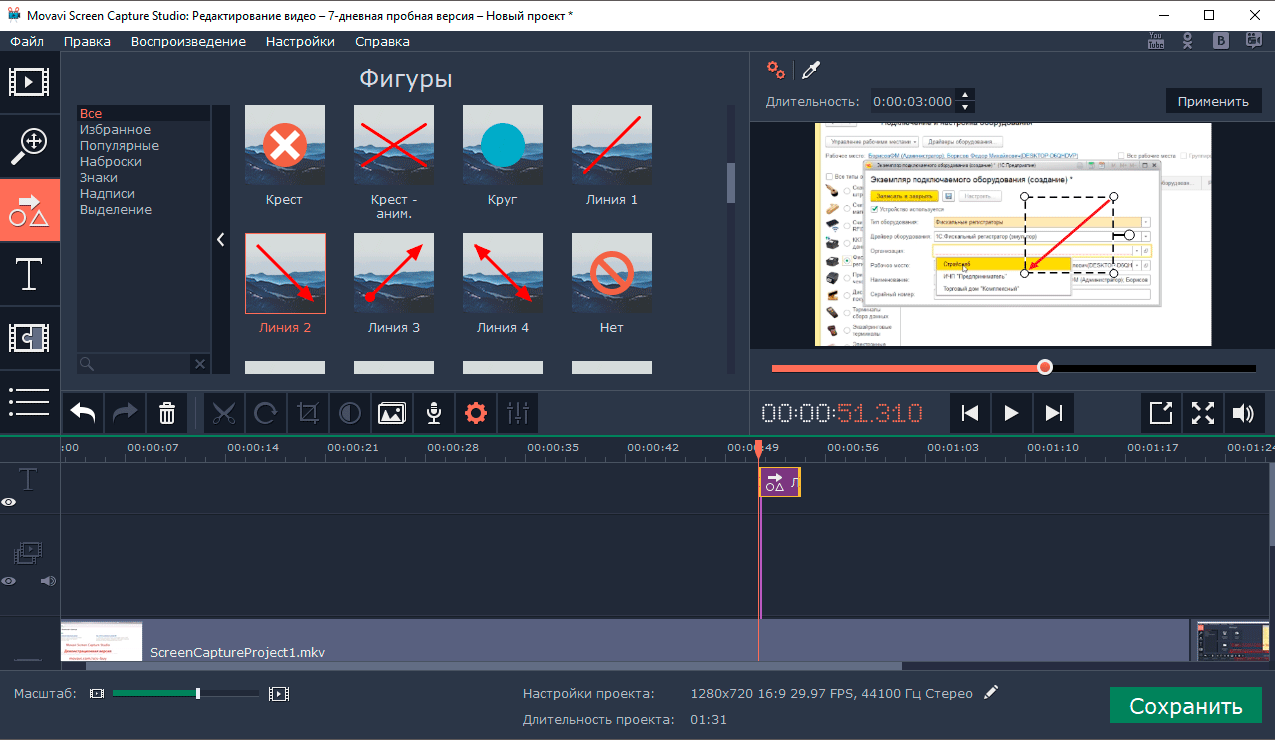Select the Знаки category in list
1275x740 pixels.
coord(99,177)
